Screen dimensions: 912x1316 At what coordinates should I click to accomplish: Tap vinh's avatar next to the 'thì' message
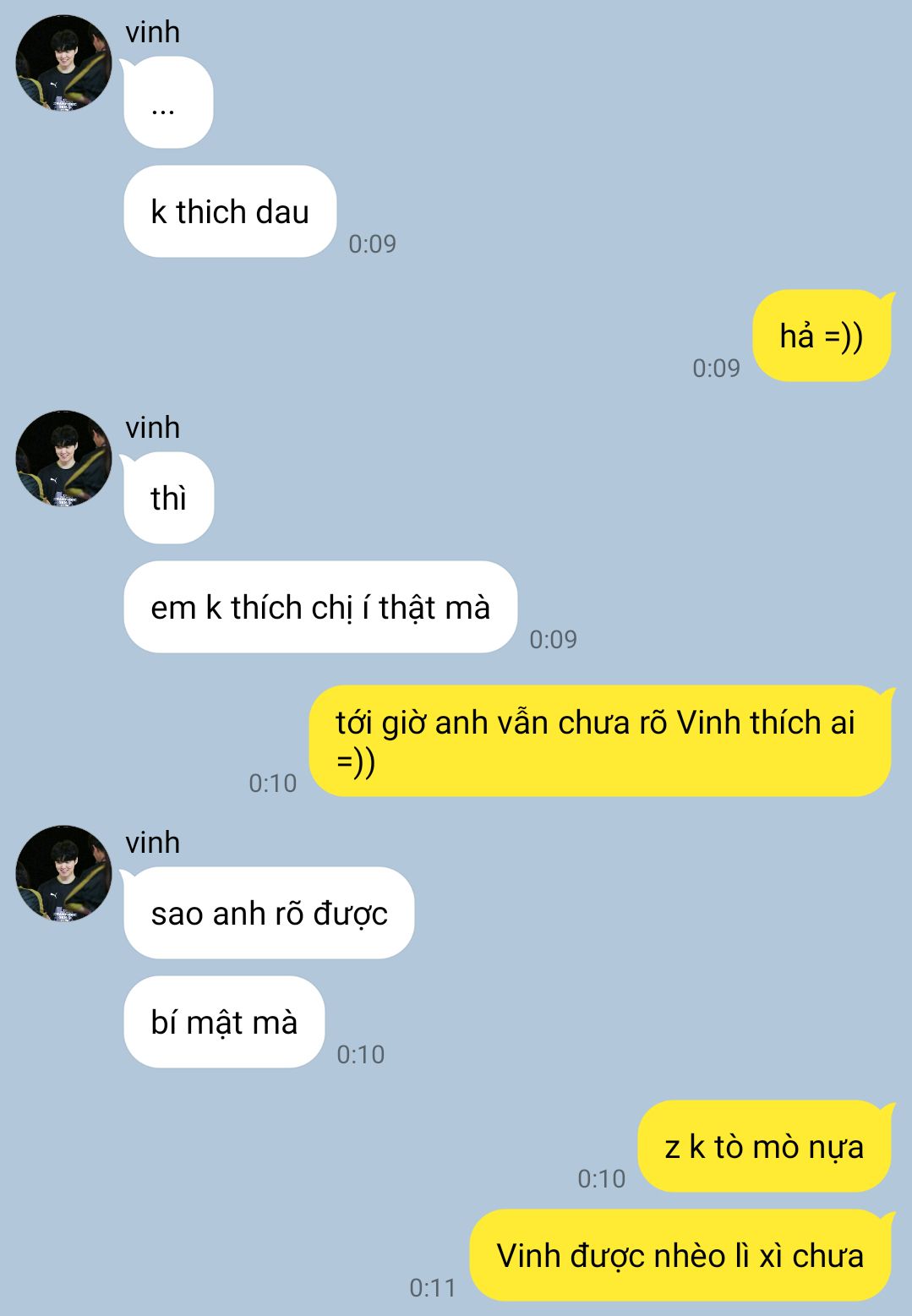[x=63, y=459]
